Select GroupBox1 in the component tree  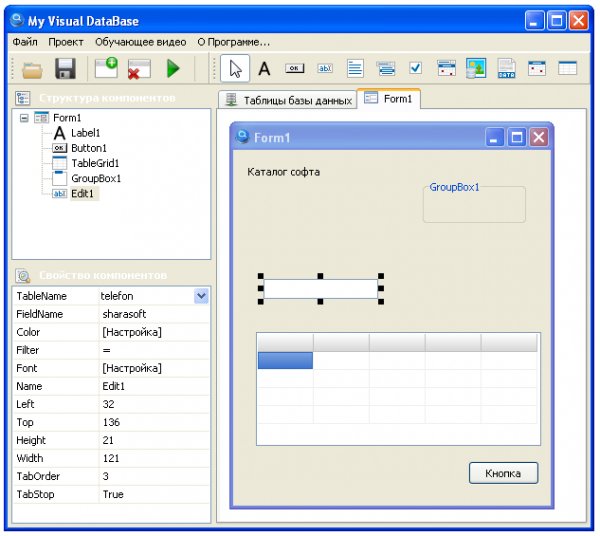(96, 179)
